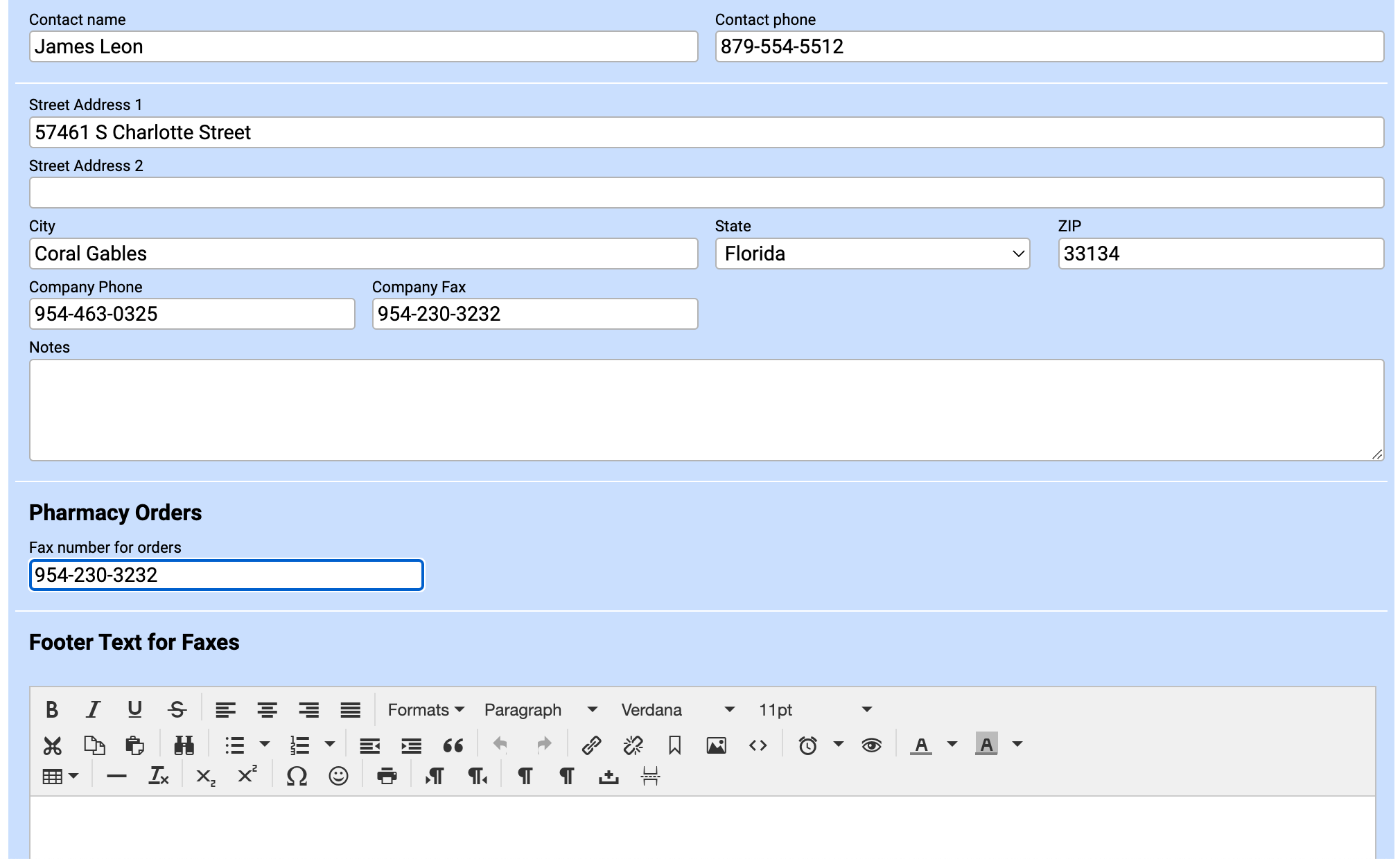Insert a blockquote with quote icon
Image resolution: width=1400 pixels, height=859 pixels.
pyautogui.click(x=453, y=745)
